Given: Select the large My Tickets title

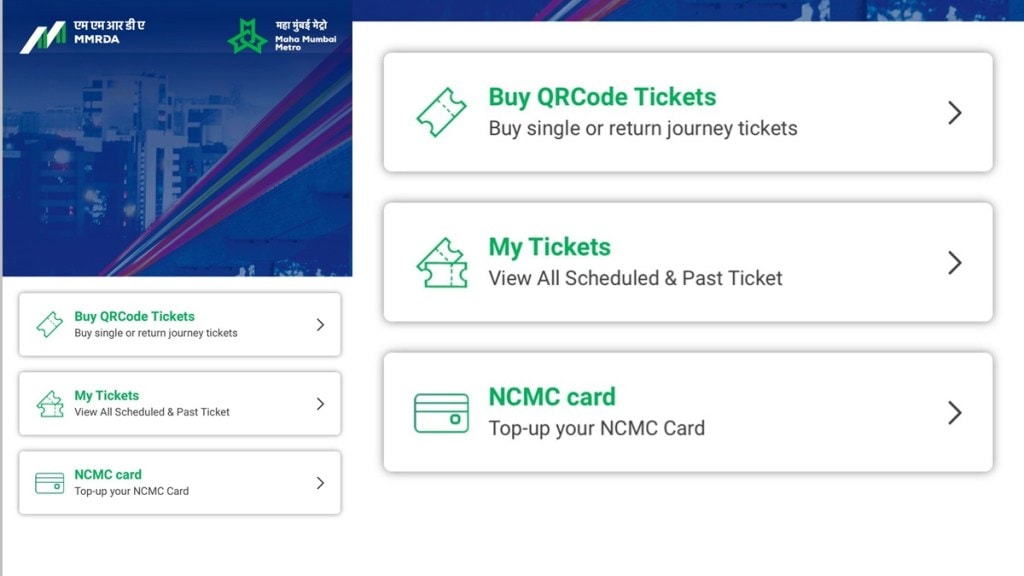Looking at the screenshot, I should point(549,247).
